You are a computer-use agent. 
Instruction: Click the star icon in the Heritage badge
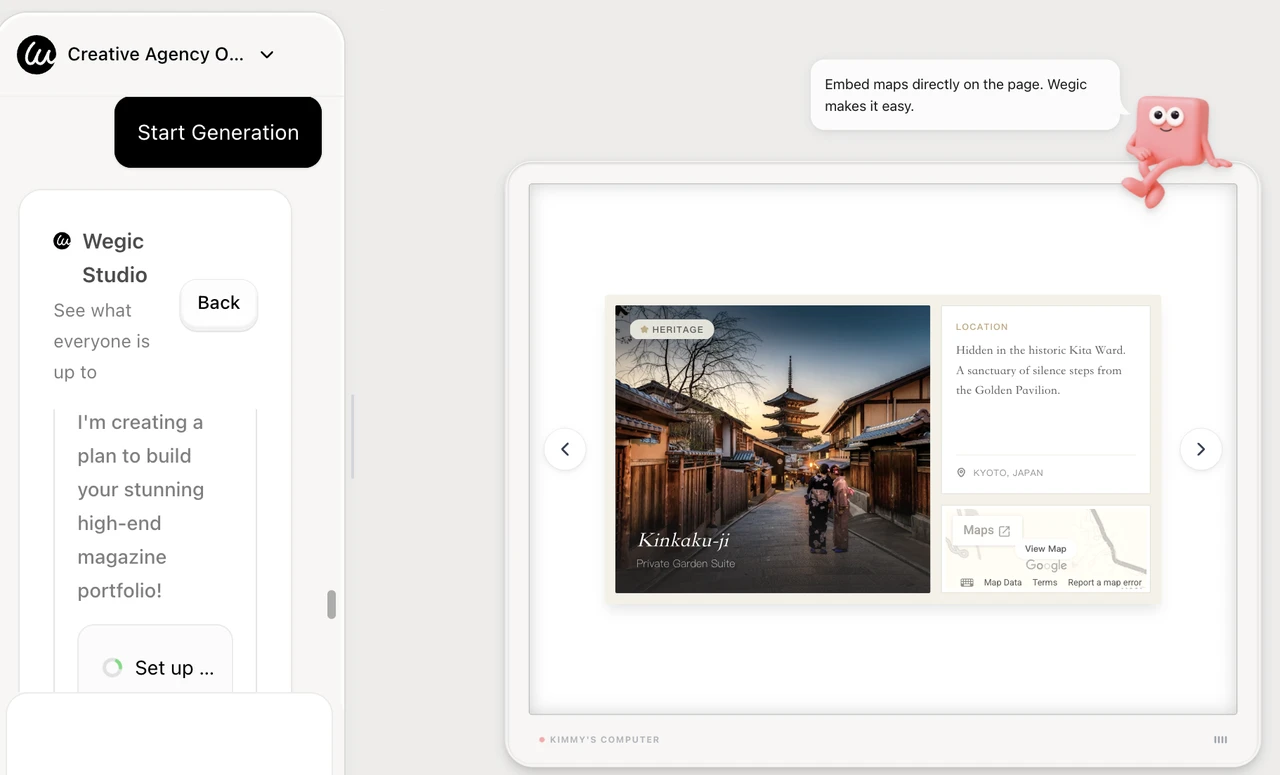[x=644, y=329]
